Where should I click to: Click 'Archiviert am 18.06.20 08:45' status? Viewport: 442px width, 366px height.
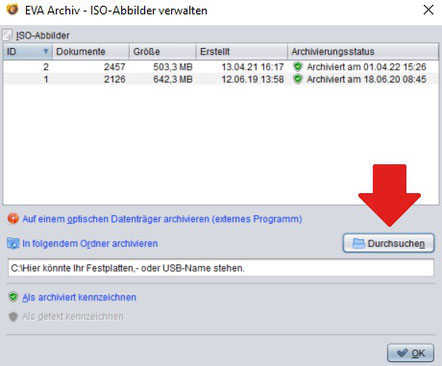pyautogui.click(x=366, y=79)
